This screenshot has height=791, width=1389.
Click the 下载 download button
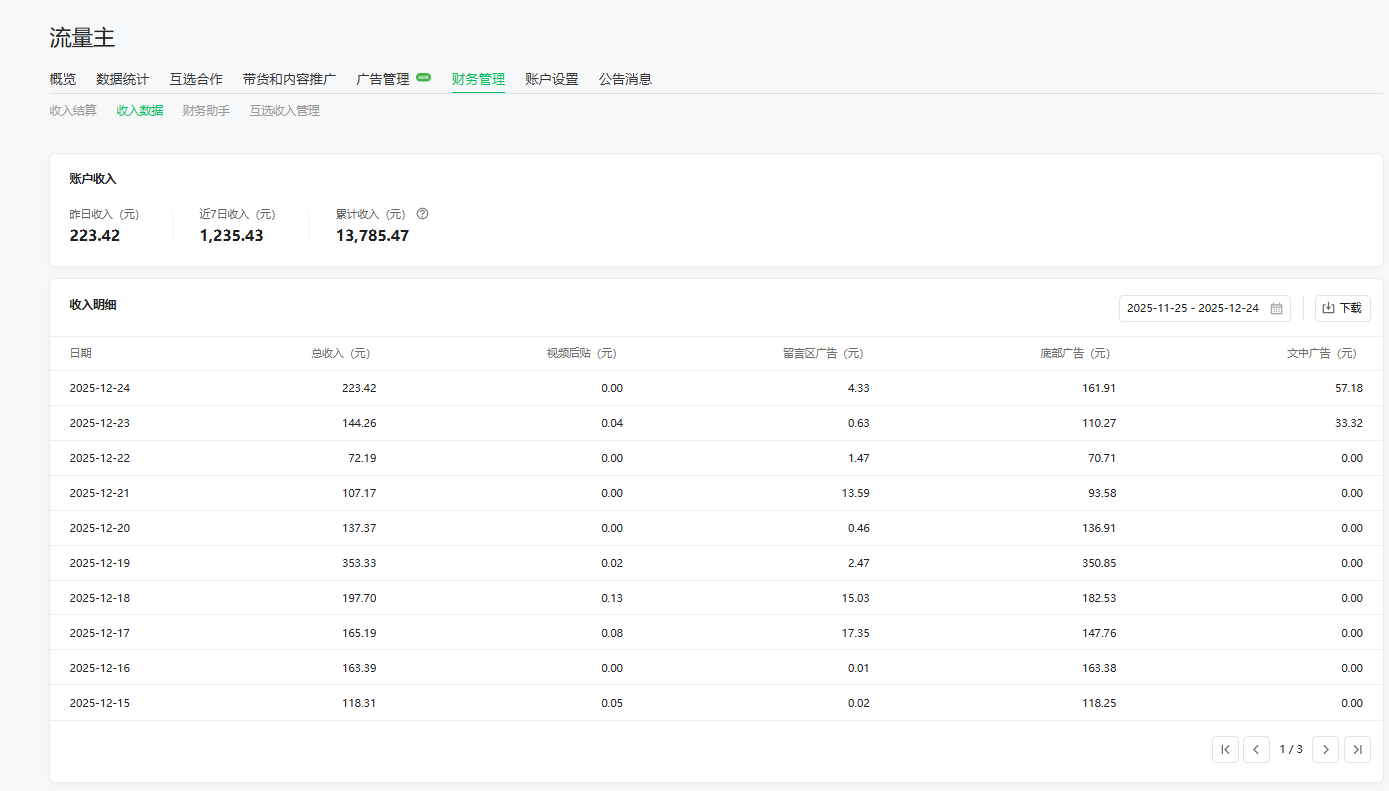tap(1342, 308)
